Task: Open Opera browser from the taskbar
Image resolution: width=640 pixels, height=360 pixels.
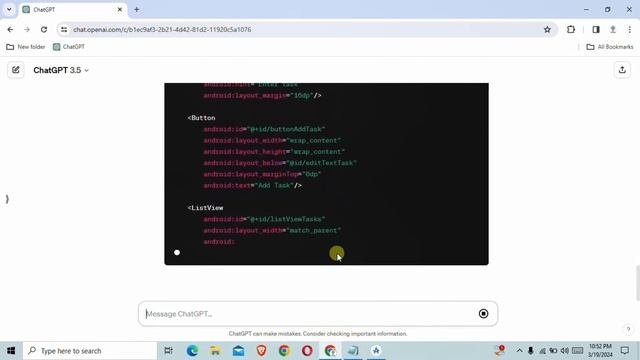Action: click(307, 351)
